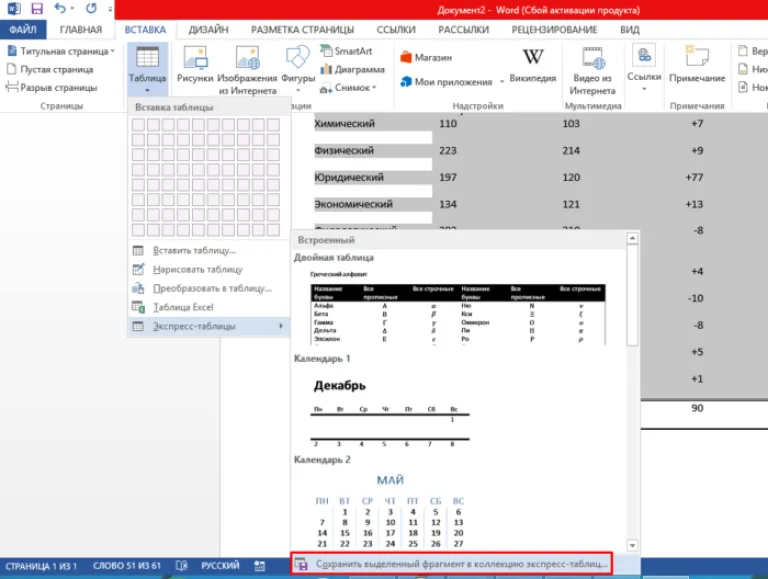Screen dimensions: 768x579
Task: Click the СЛОВО 51 ИЗ 61 word count
Action: coord(127,566)
